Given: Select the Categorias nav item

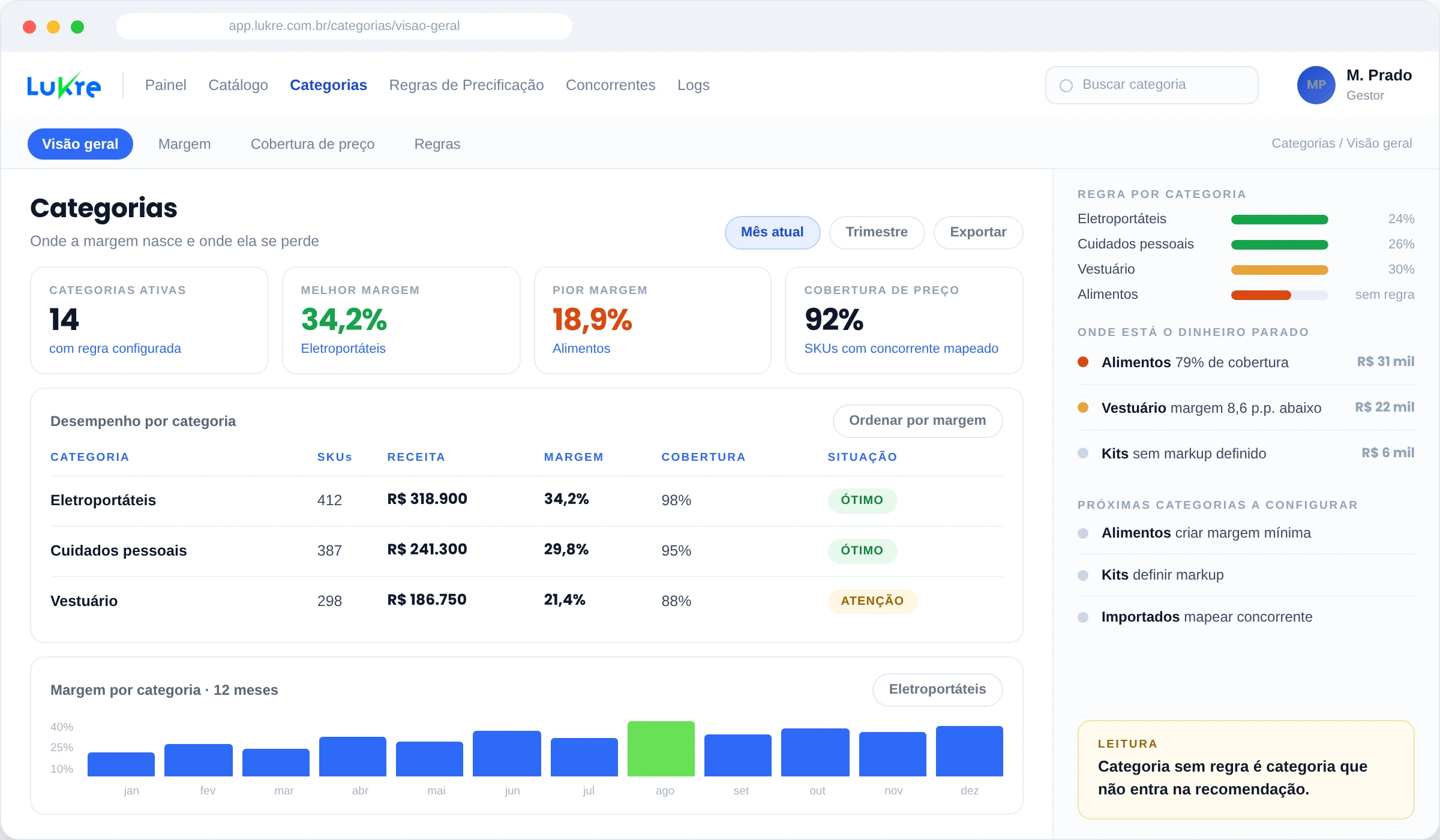Looking at the screenshot, I should point(328,85).
